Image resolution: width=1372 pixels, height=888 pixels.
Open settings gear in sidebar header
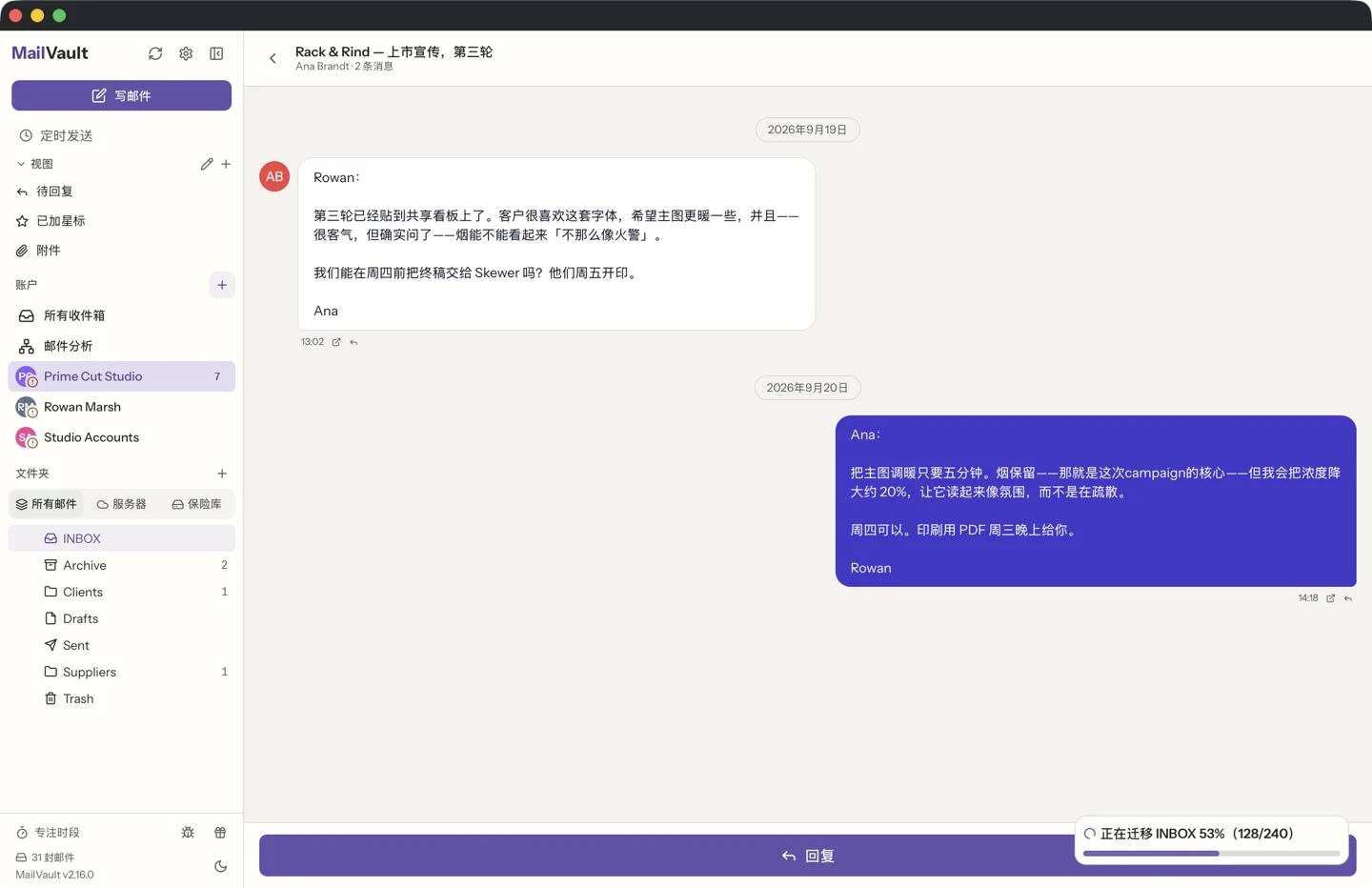coord(186,53)
